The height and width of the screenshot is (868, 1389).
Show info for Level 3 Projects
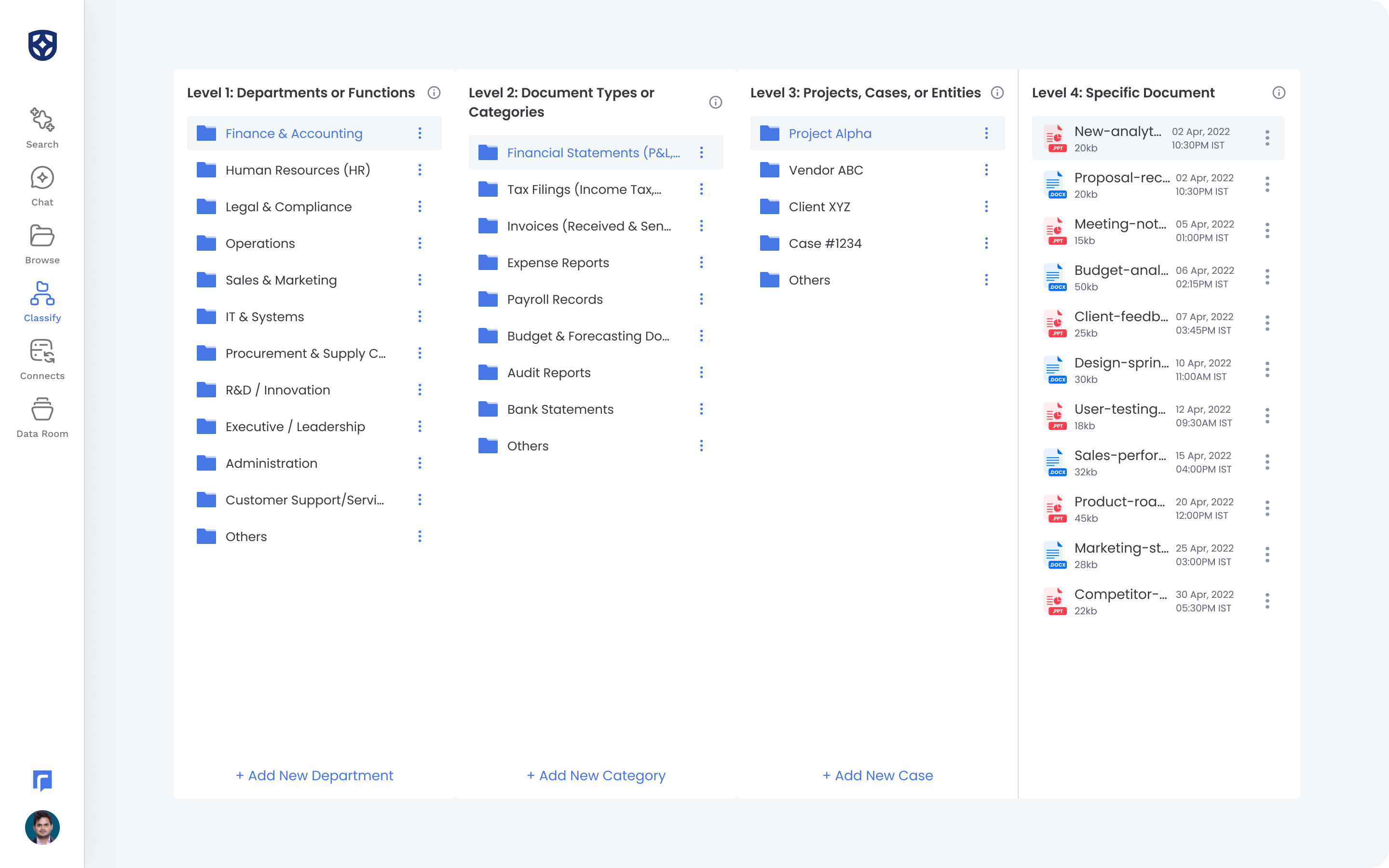tap(997, 93)
